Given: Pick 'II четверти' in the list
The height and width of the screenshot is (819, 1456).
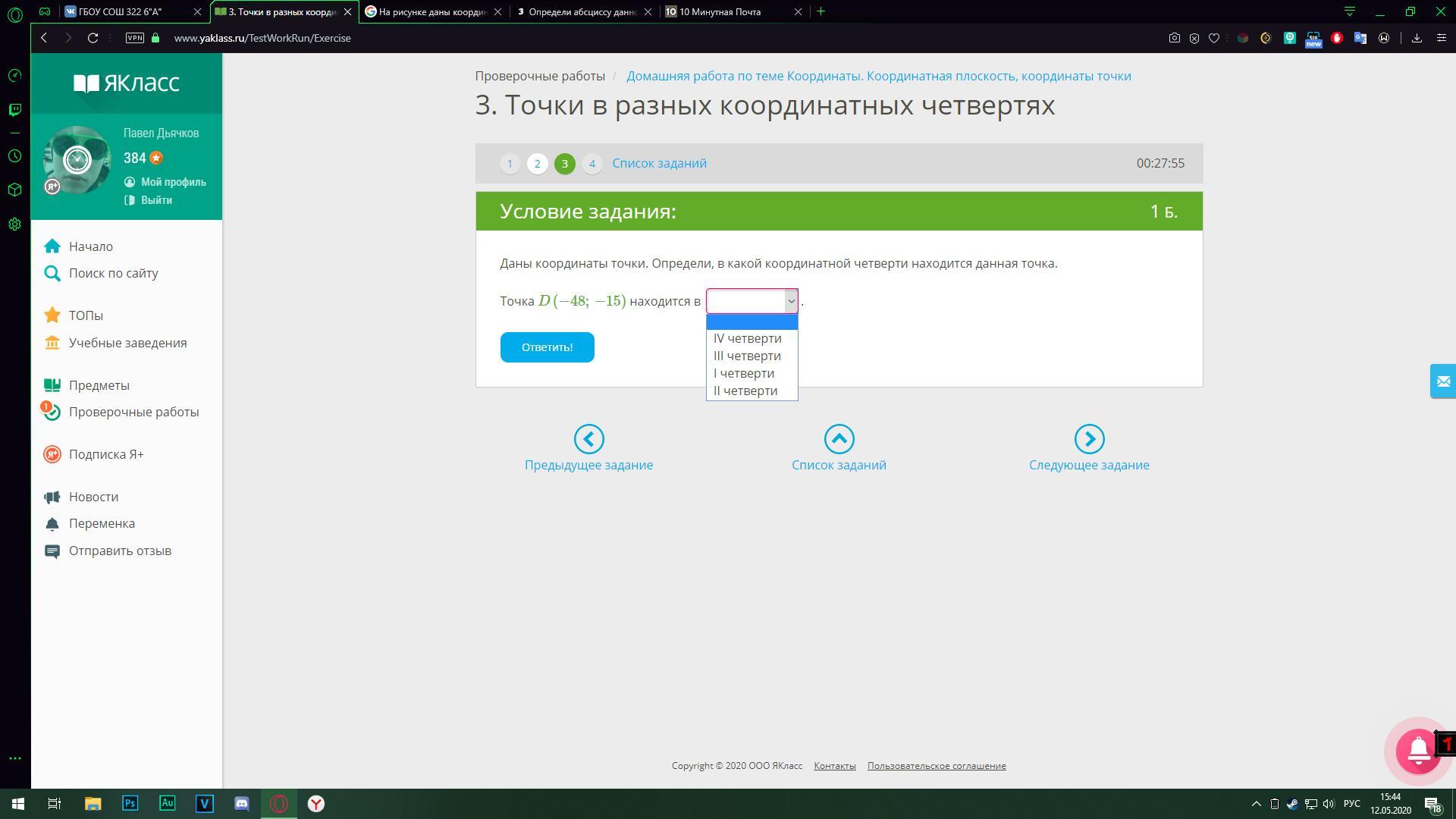Looking at the screenshot, I should pyautogui.click(x=745, y=391).
